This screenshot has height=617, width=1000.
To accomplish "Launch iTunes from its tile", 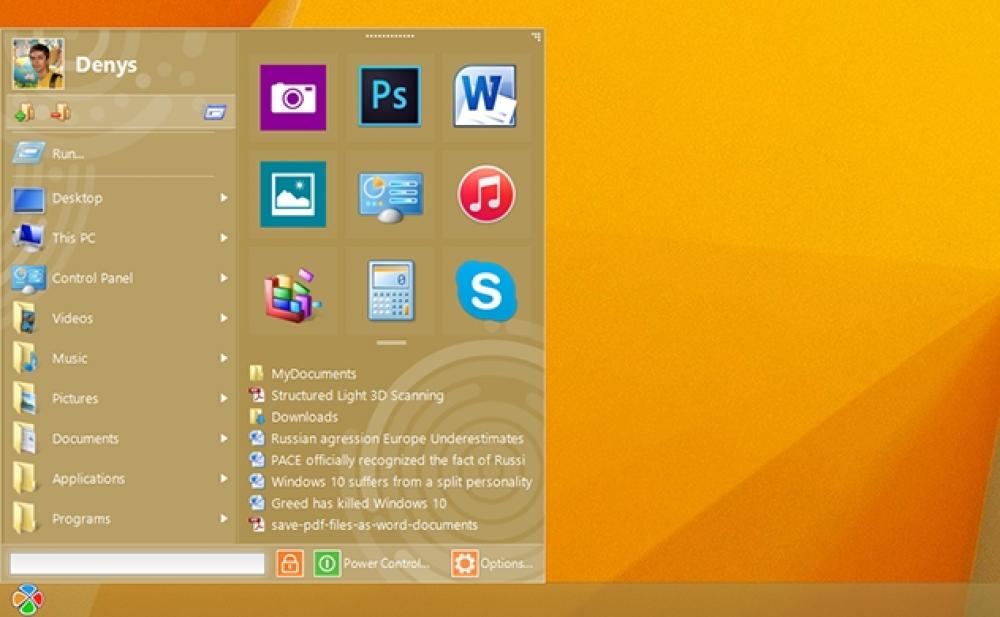I will pos(486,193).
